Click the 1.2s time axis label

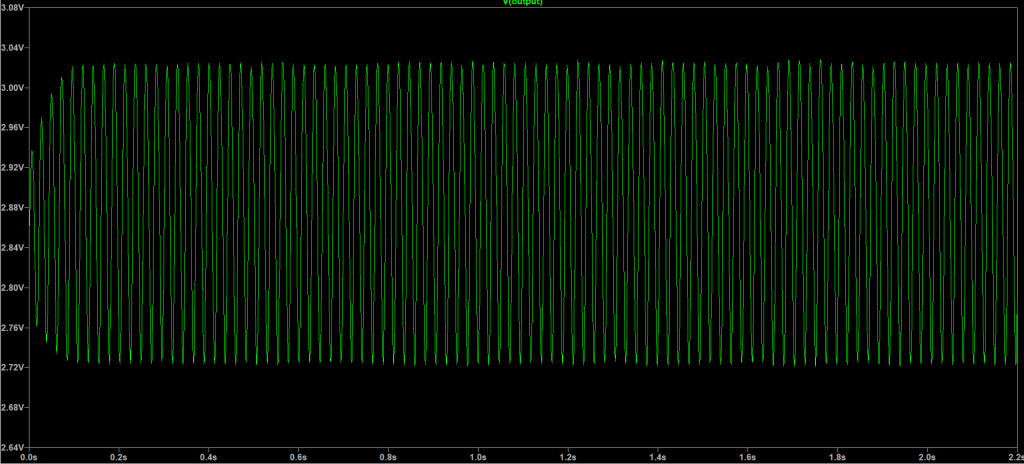coord(569,457)
